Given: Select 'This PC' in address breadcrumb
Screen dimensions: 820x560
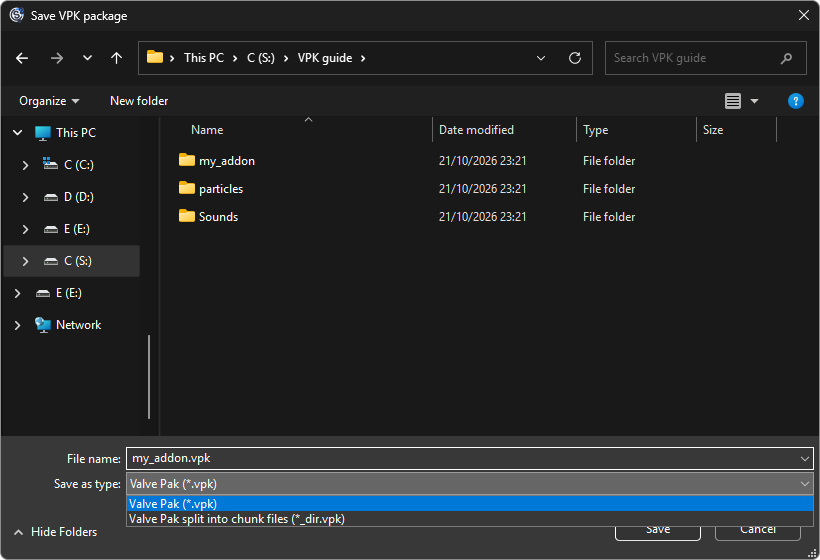Looking at the screenshot, I should point(203,58).
